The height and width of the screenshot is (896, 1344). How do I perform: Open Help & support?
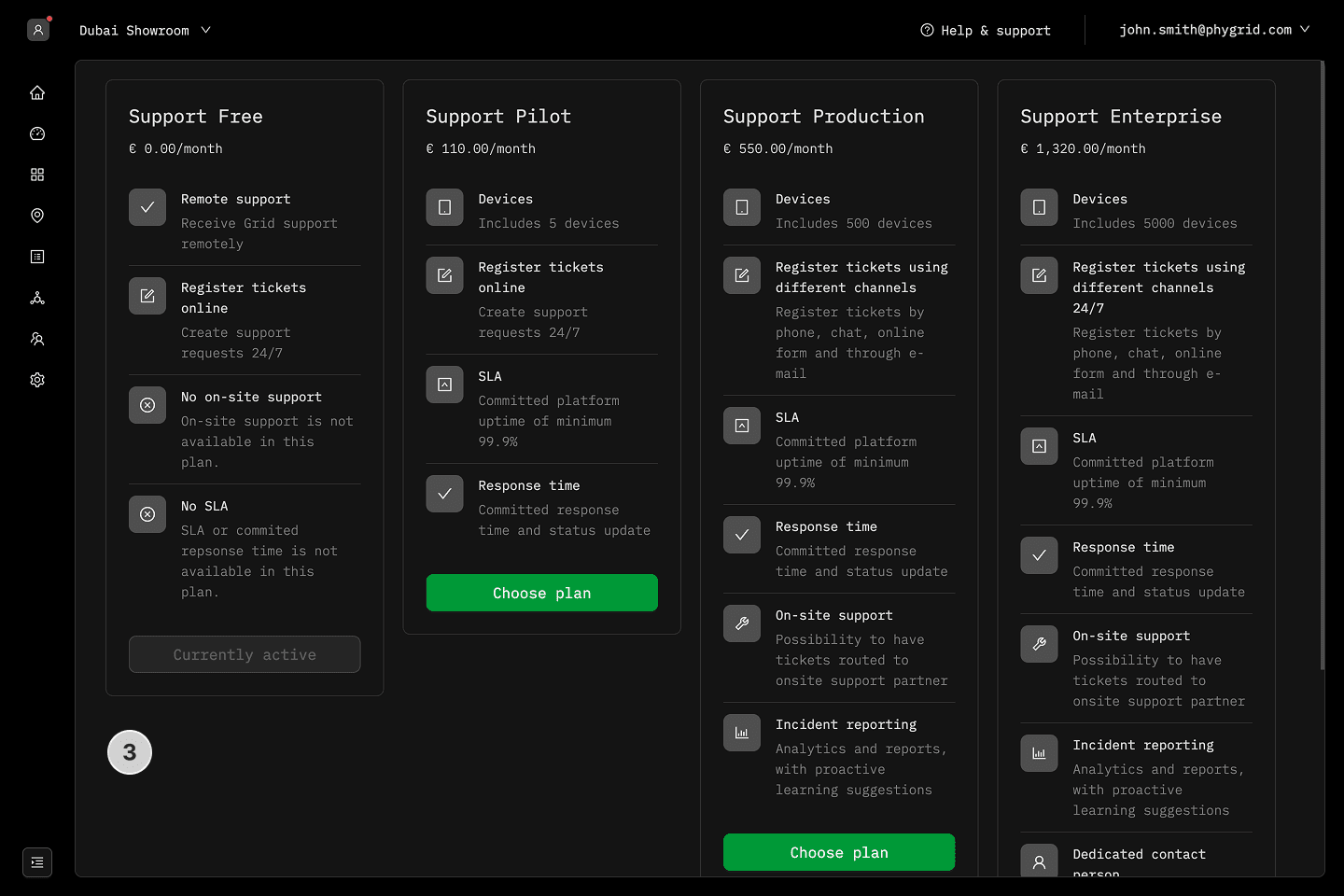pos(986,31)
